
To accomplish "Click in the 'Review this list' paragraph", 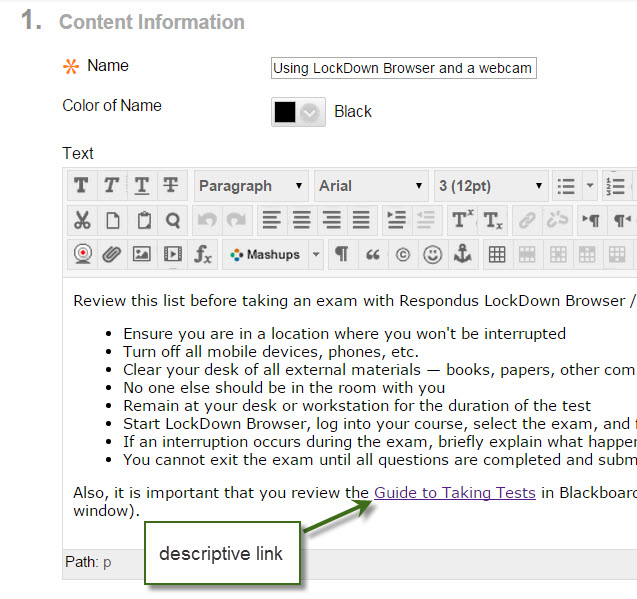I will pyautogui.click(x=353, y=301).
